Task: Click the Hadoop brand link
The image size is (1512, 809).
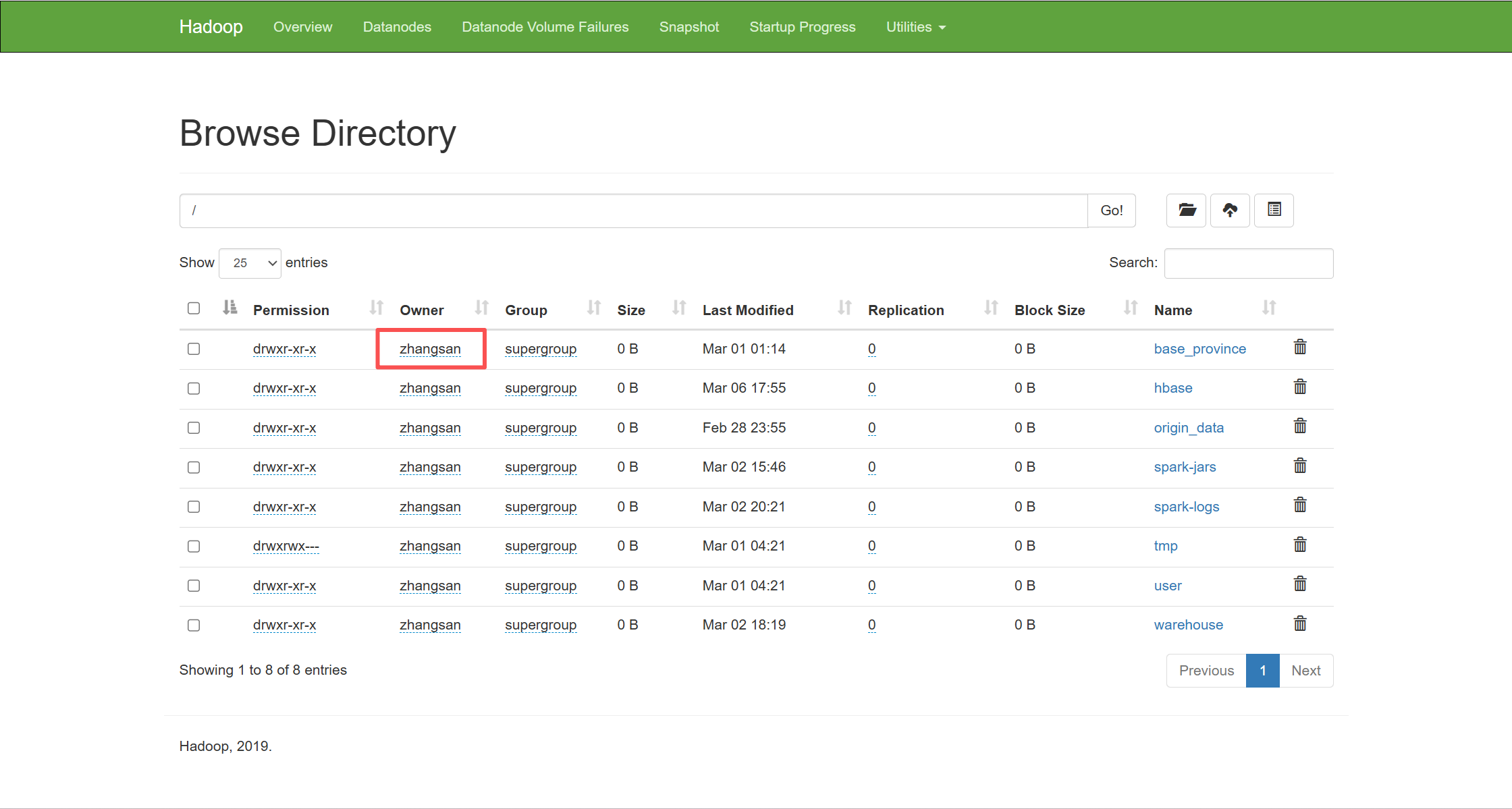Action: coord(211,26)
